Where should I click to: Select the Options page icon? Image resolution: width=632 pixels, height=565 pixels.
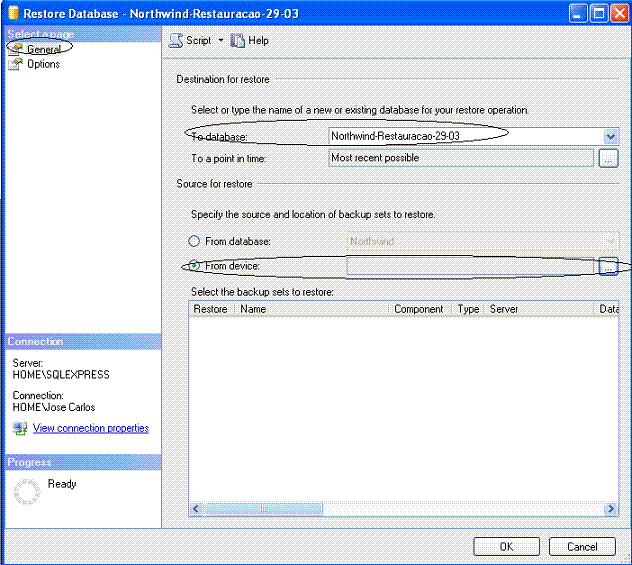point(16,64)
